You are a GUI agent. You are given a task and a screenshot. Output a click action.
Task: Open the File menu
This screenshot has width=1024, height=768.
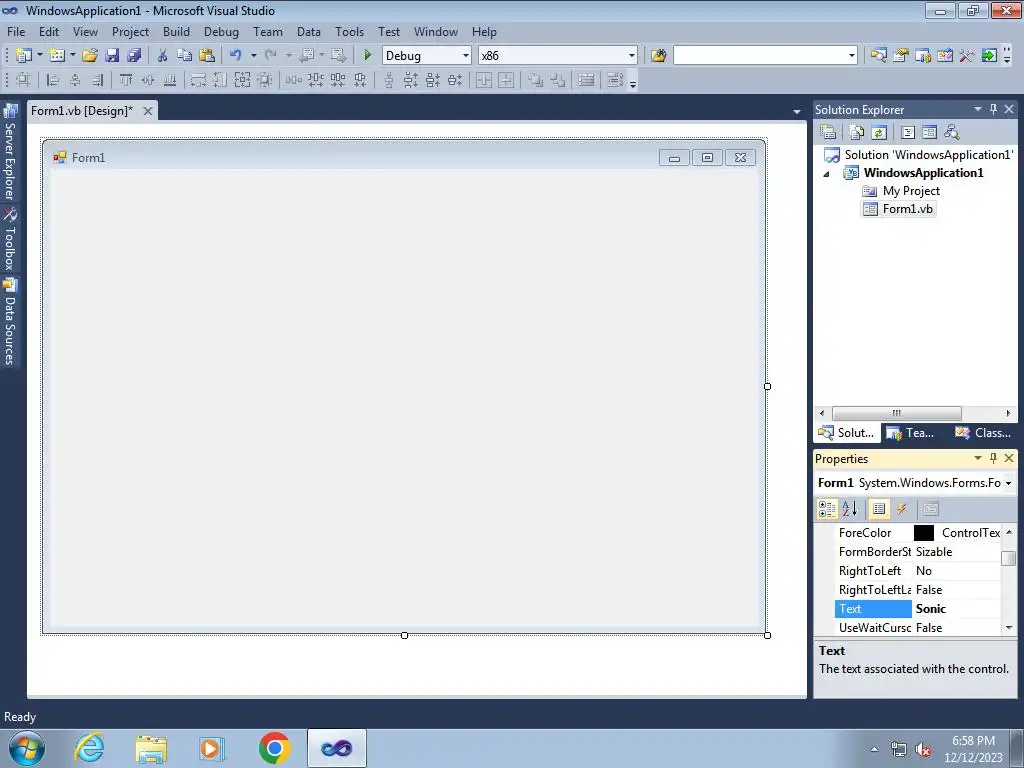pyautogui.click(x=16, y=31)
